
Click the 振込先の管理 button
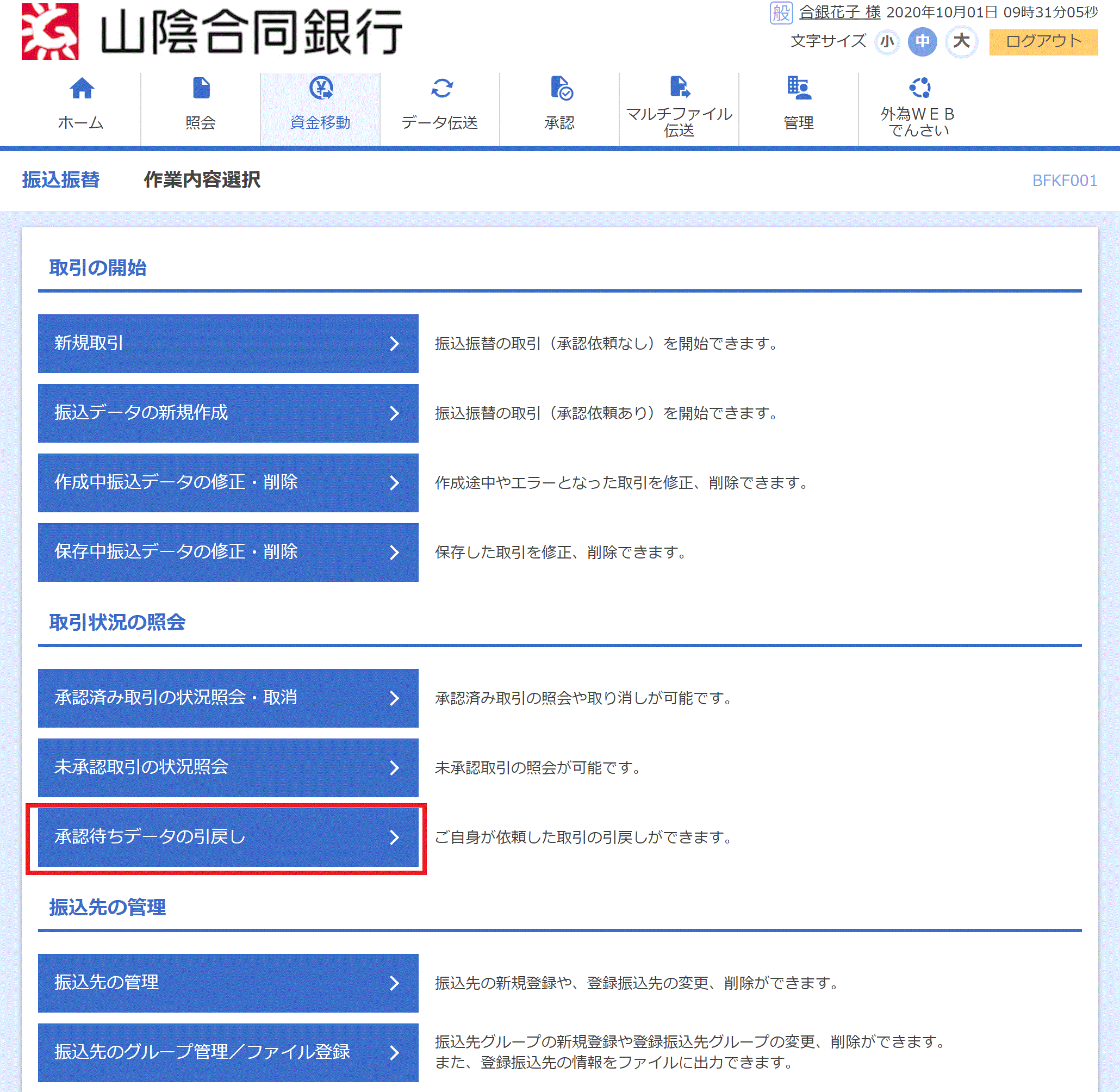228,983
